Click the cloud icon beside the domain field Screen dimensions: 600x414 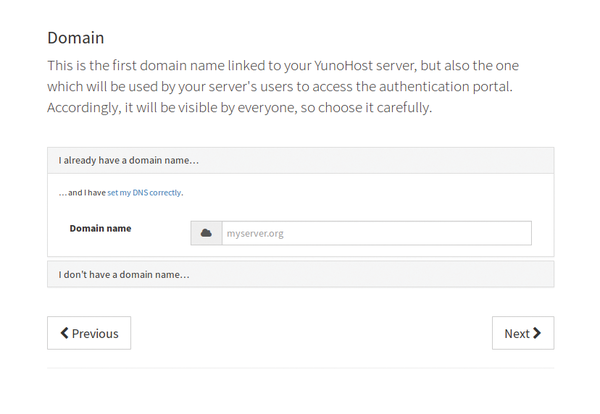(206, 233)
